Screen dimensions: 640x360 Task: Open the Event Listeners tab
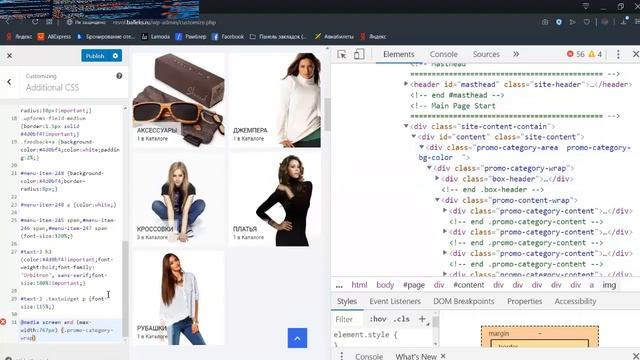coord(395,301)
